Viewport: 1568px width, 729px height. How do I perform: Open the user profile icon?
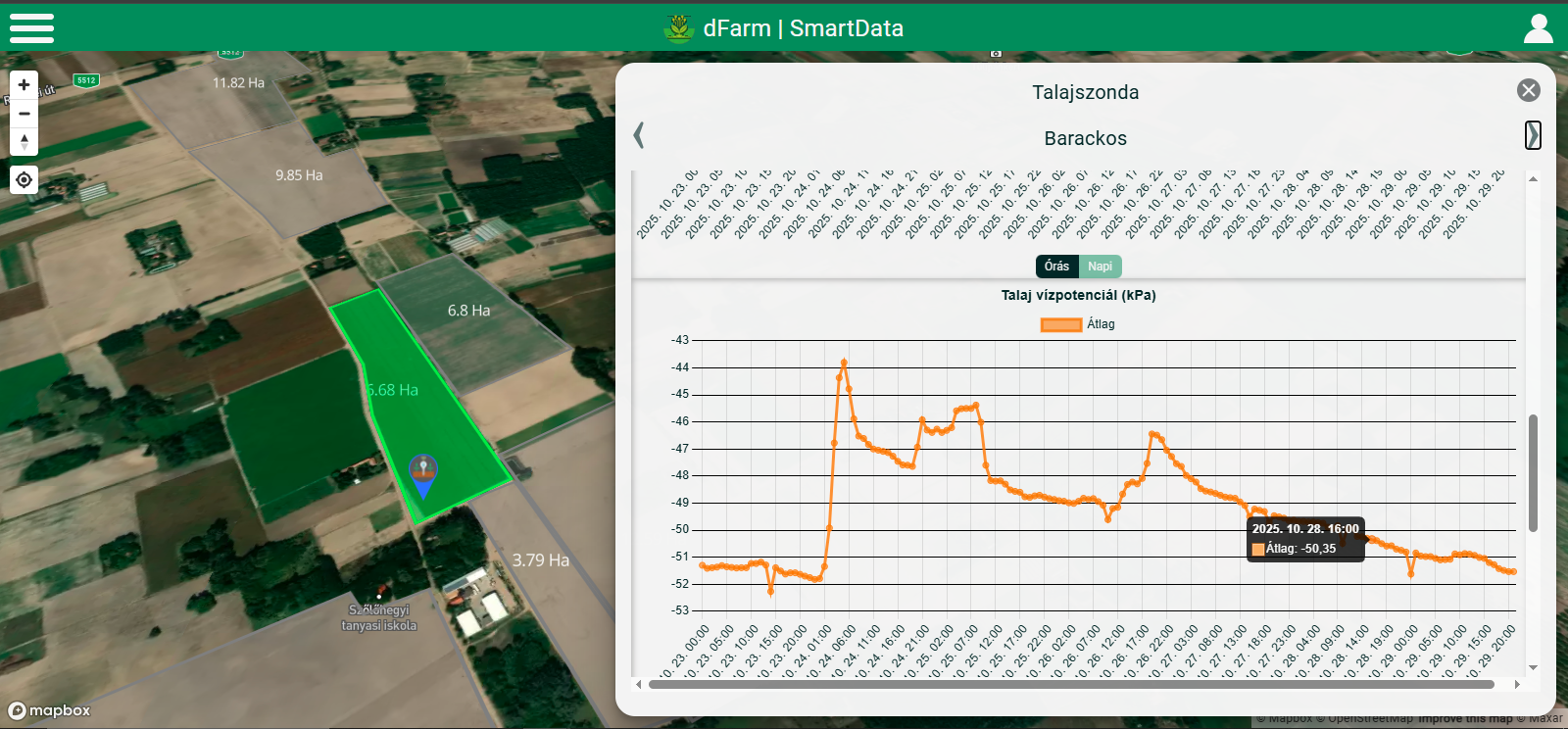click(1538, 28)
